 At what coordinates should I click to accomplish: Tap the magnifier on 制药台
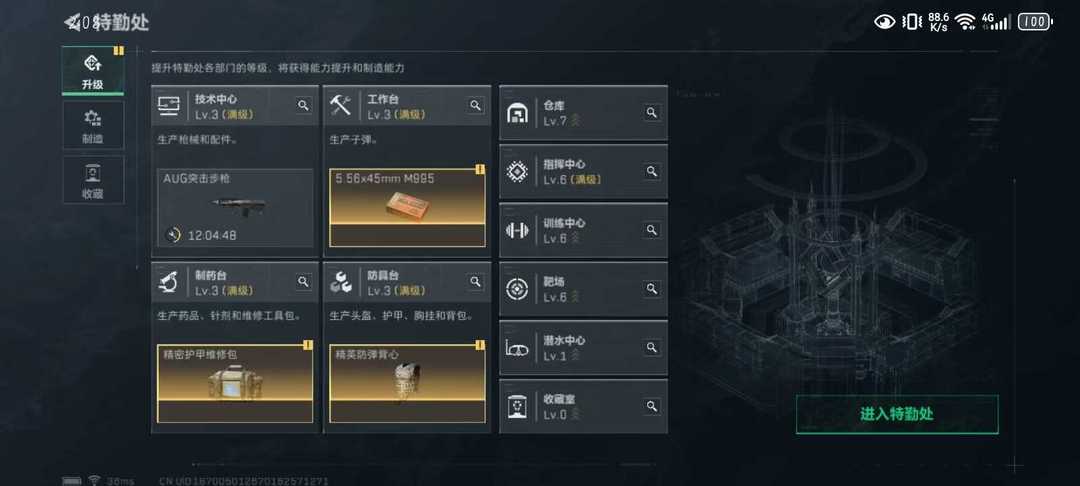click(303, 282)
